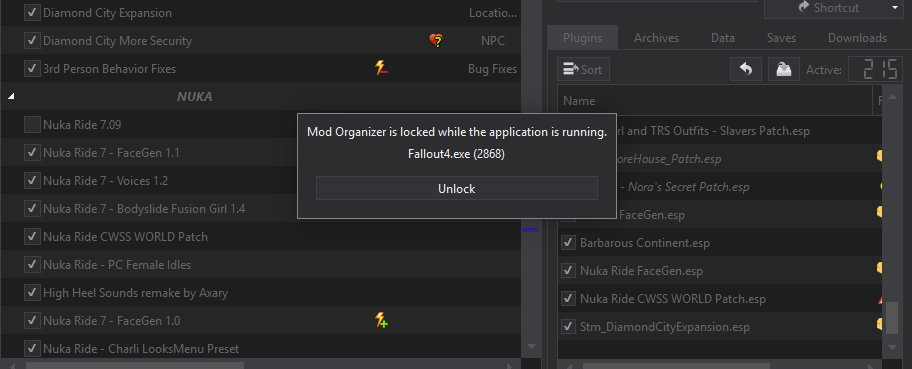The image size is (912, 369).
Task: Uncheck Nuka Ride FaceGen.esp plugin
Action: click(x=568, y=271)
